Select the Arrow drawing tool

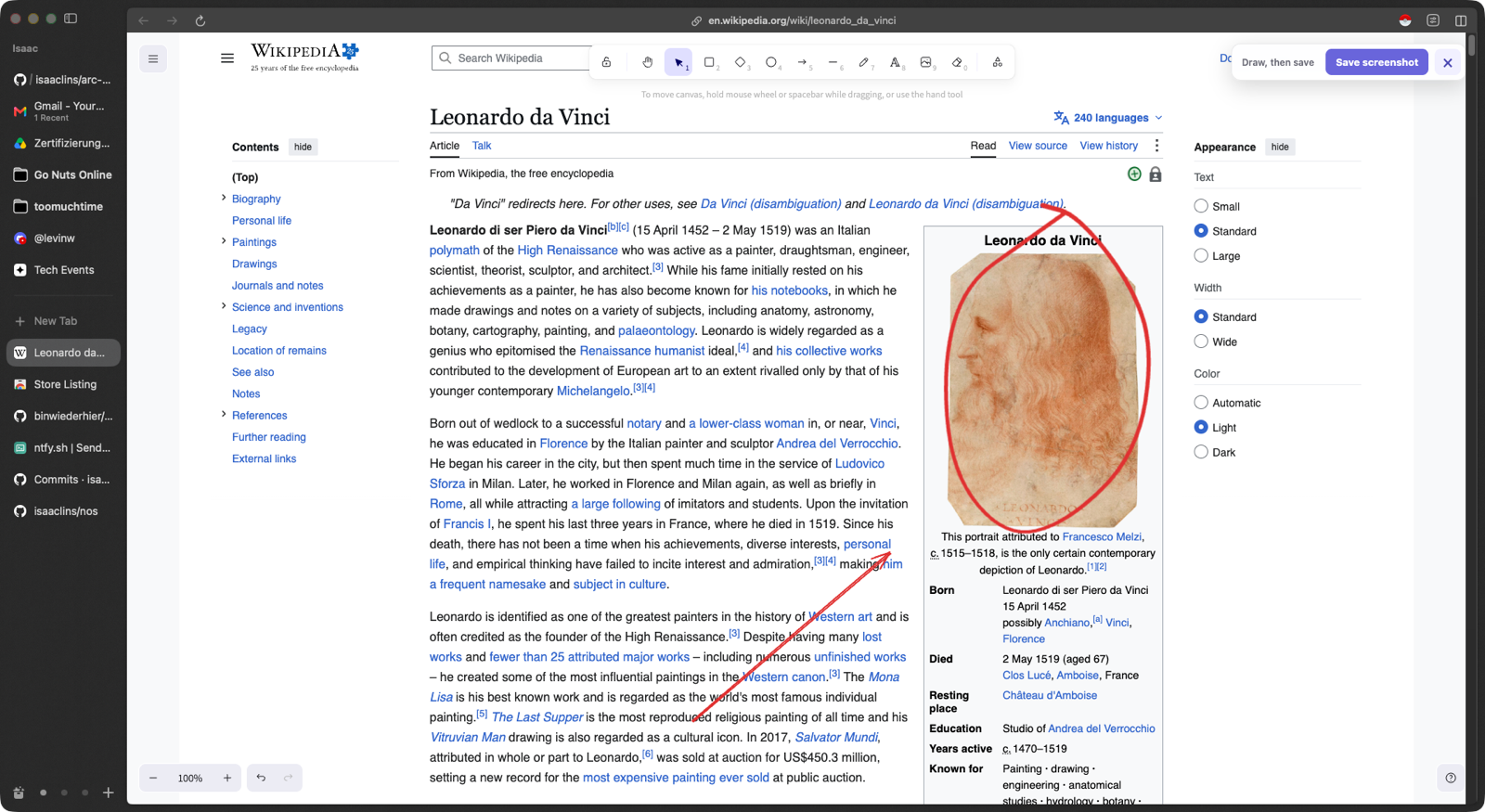pyautogui.click(x=803, y=62)
